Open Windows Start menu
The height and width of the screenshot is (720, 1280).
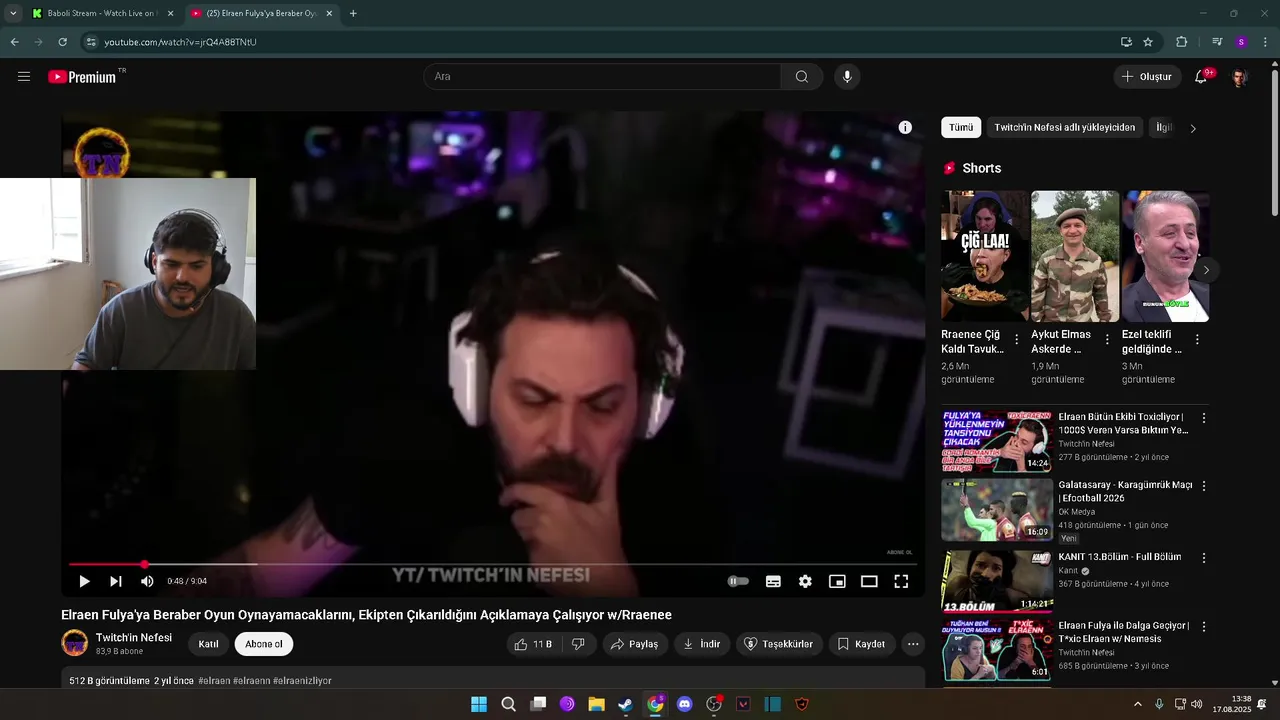(x=479, y=704)
